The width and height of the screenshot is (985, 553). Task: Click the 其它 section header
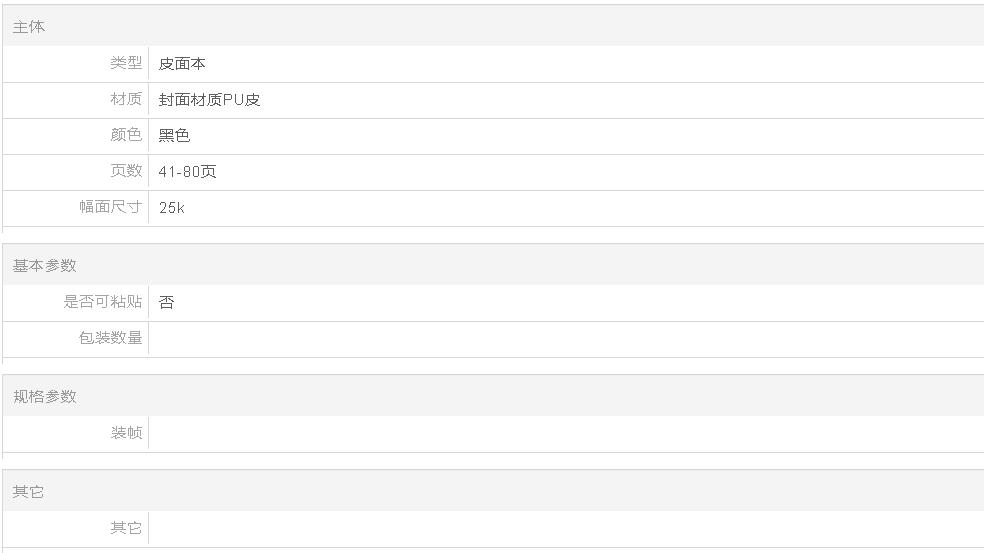[x=29, y=491]
